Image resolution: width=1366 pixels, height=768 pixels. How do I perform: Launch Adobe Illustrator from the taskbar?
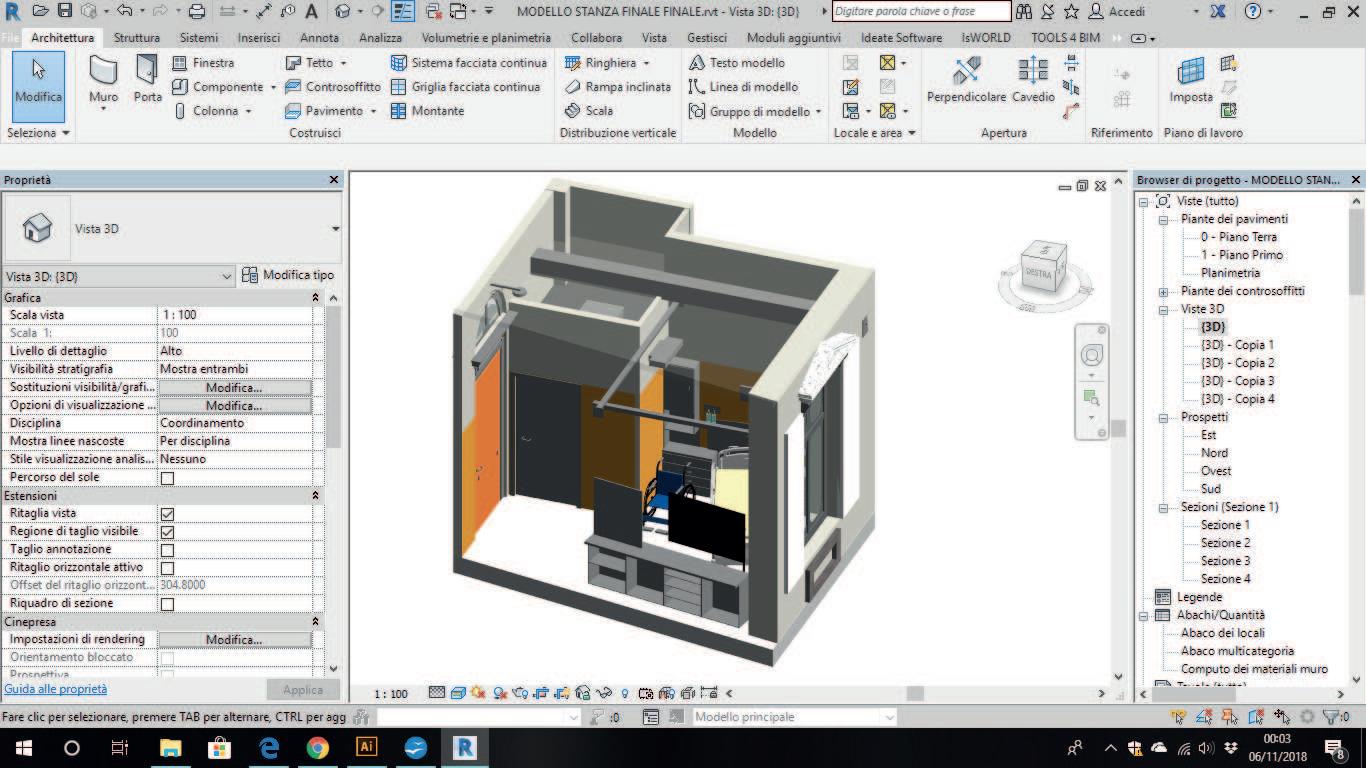click(366, 747)
